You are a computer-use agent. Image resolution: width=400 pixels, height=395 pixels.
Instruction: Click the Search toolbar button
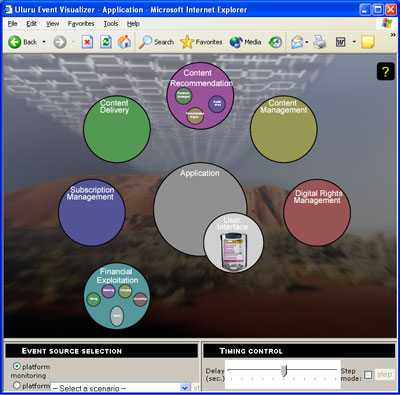click(156, 42)
